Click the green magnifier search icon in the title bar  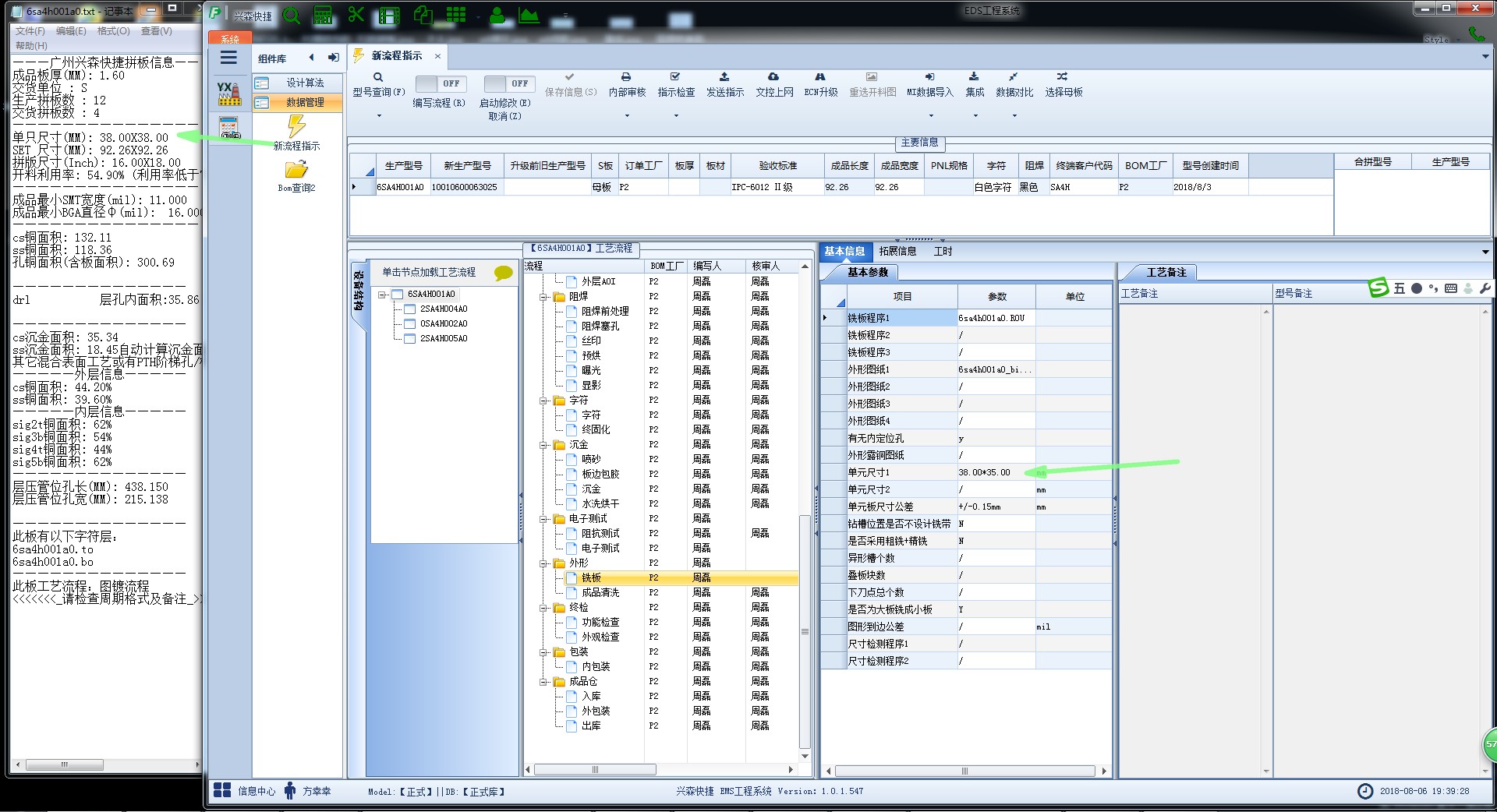tap(292, 15)
